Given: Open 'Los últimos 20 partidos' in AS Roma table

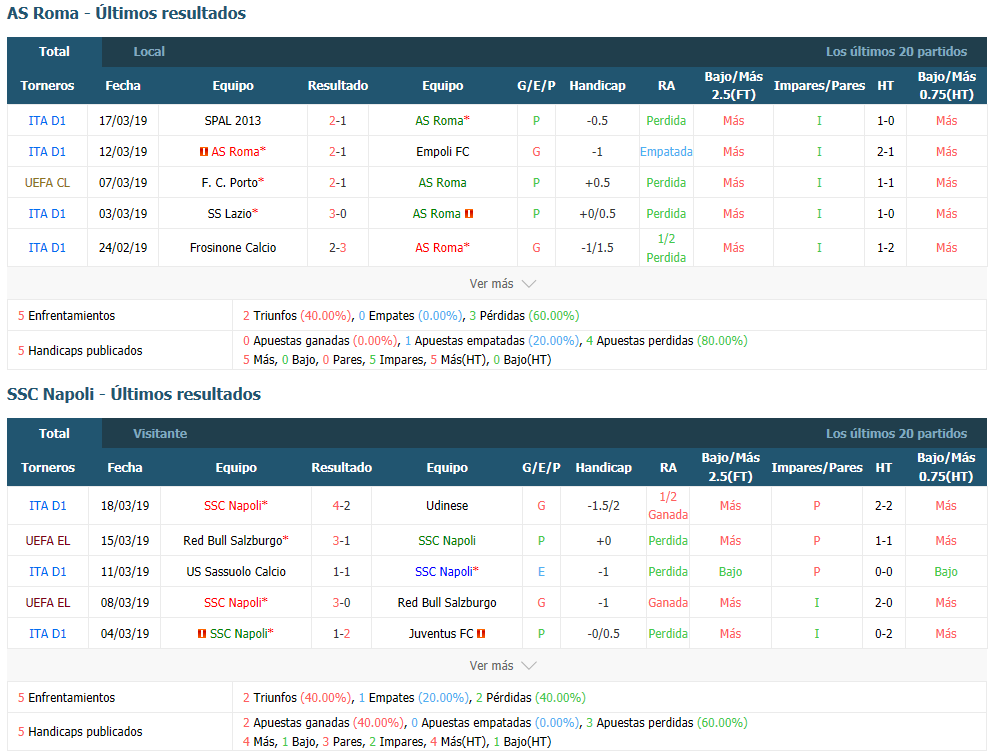Looking at the screenshot, I should [x=896, y=52].
